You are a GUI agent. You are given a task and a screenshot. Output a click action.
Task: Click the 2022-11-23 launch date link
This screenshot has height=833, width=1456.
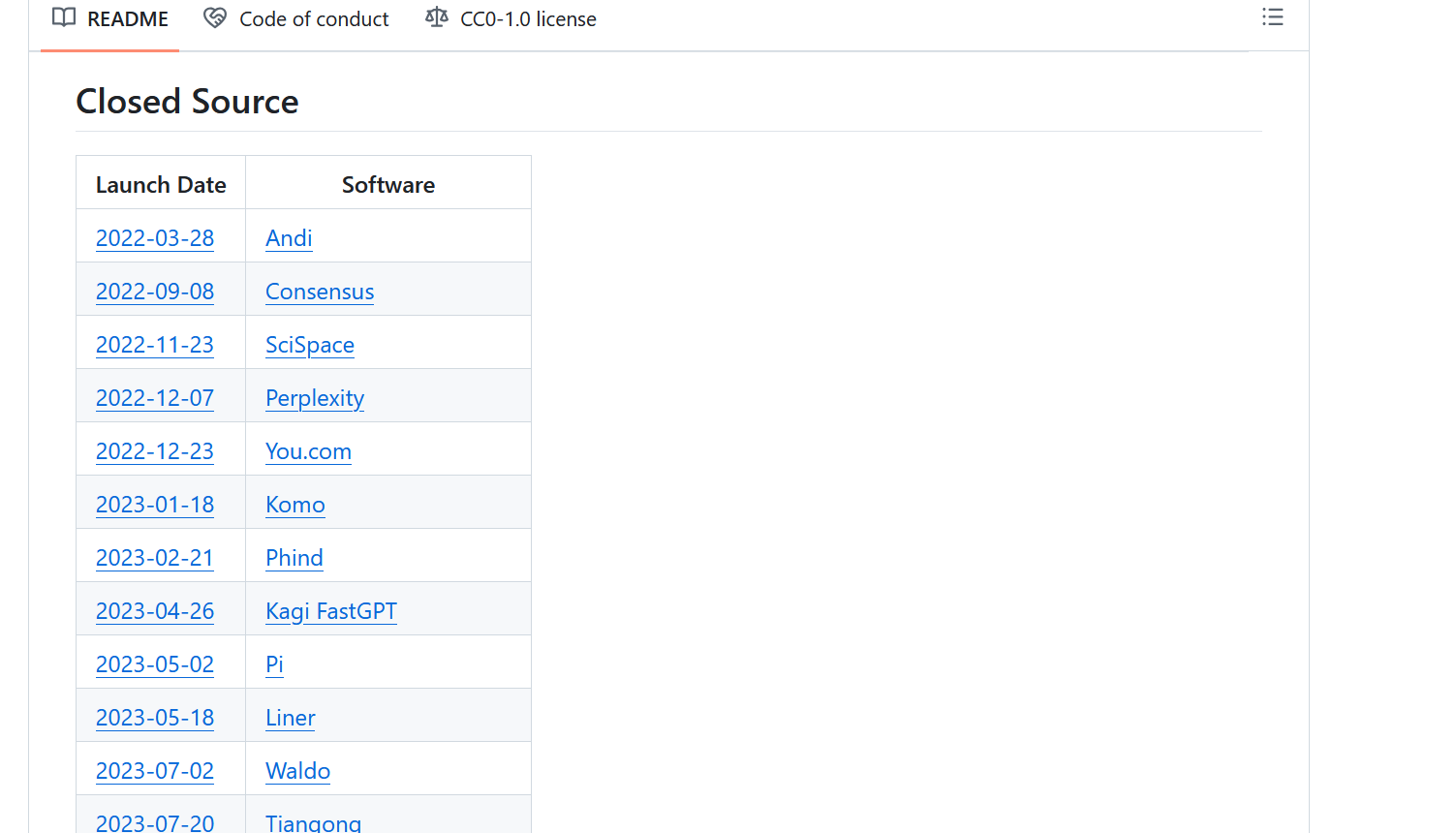[155, 345]
